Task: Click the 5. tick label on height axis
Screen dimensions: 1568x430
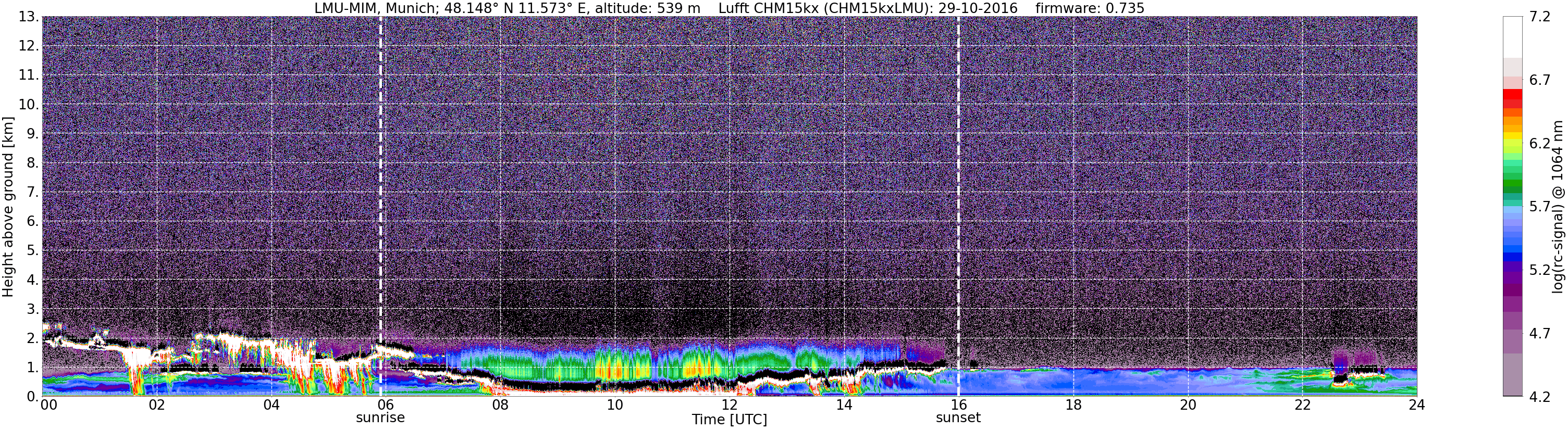Action: [33, 250]
